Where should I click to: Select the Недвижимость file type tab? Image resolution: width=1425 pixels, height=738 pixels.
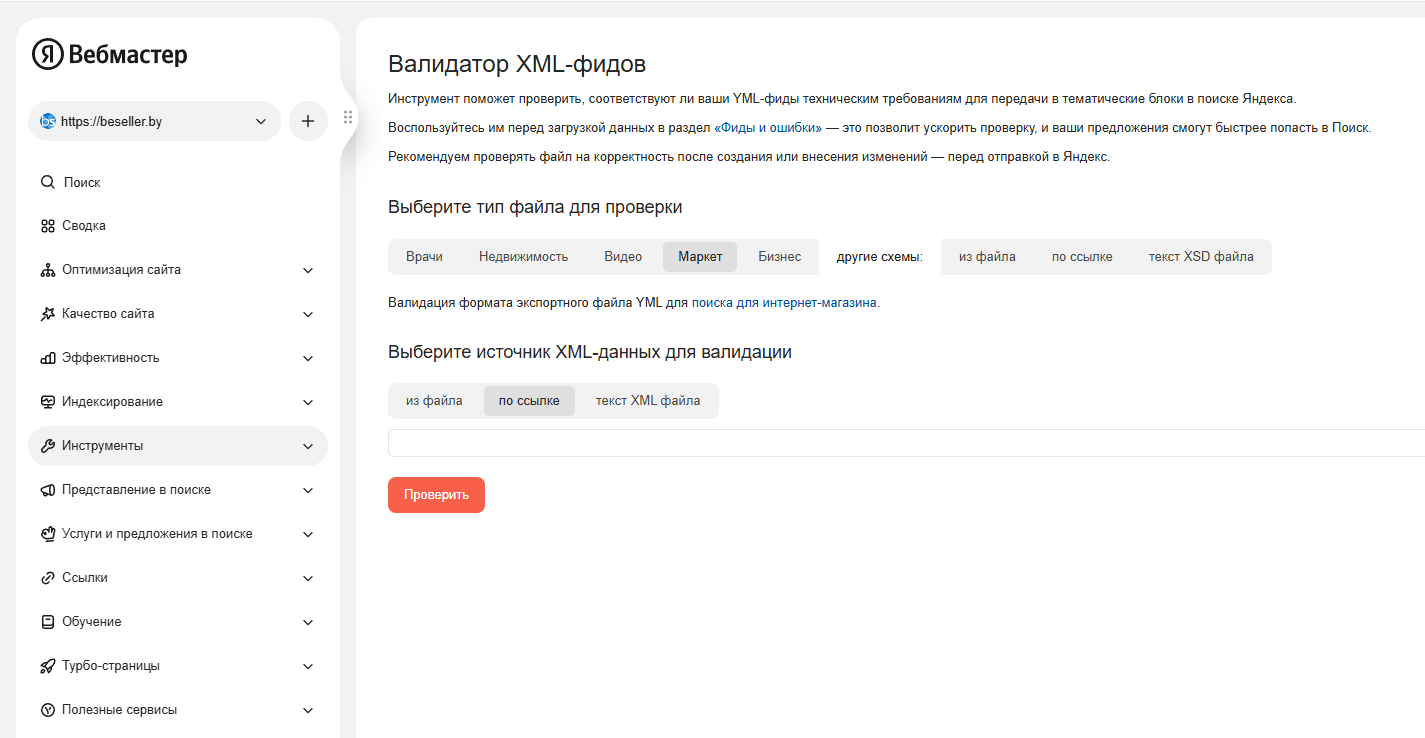(x=523, y=257)
